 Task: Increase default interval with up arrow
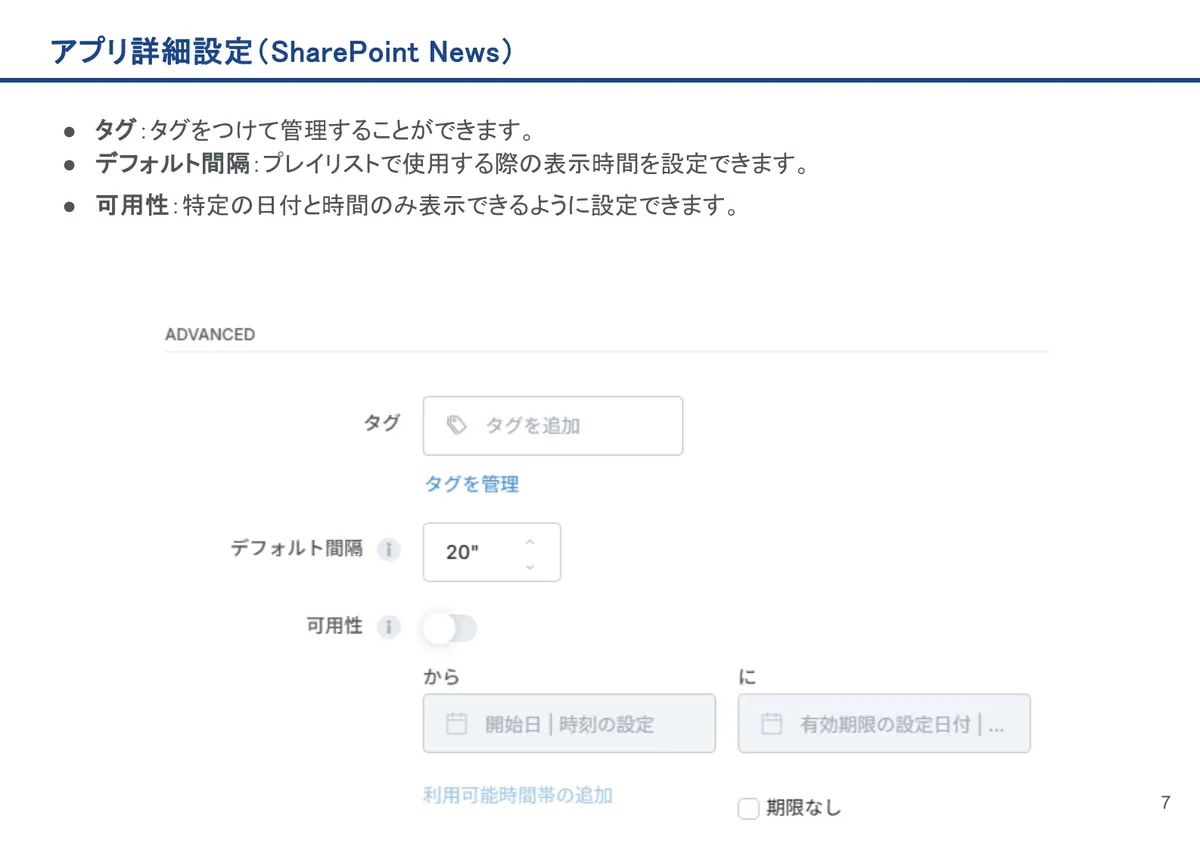[x=530, y=541]
